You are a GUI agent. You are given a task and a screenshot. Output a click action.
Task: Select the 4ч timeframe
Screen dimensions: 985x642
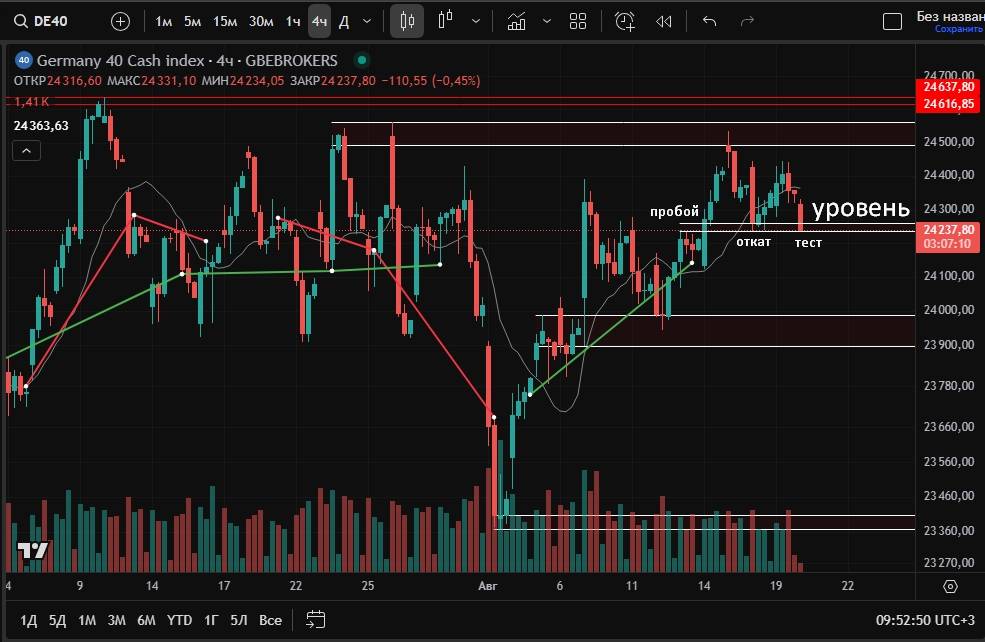point(319,21)
